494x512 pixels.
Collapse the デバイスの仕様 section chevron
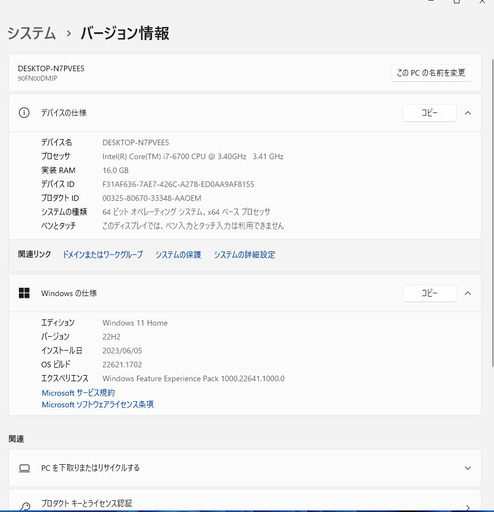point(468,113)
